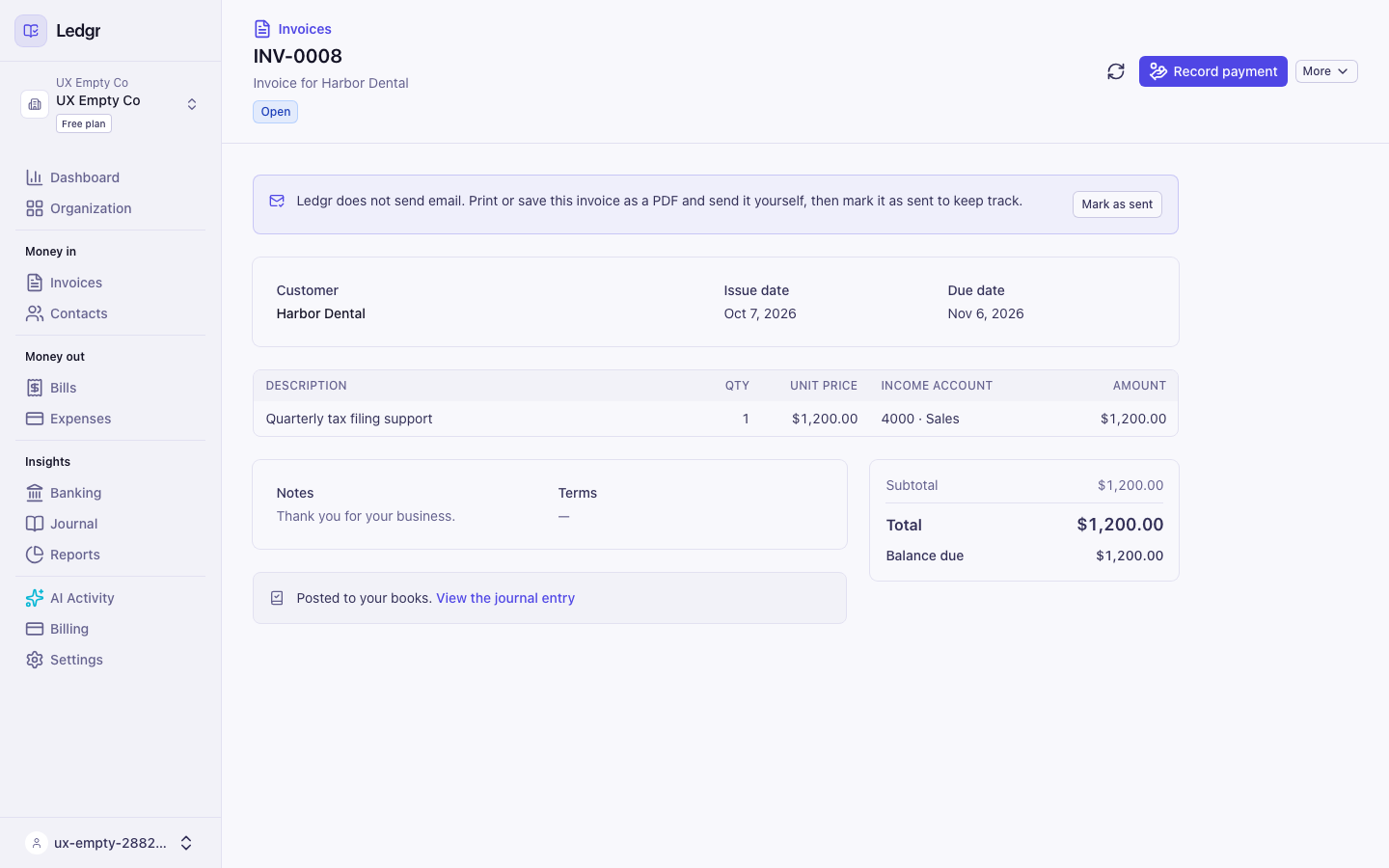Open the Organization page
The height and width of the screenshot is (868, 1389).
coord(110,208)
